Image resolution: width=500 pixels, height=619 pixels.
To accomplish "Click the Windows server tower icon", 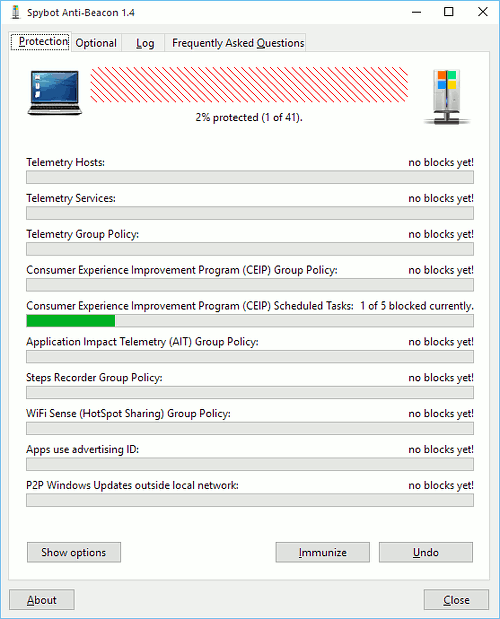I will (447, 97).
